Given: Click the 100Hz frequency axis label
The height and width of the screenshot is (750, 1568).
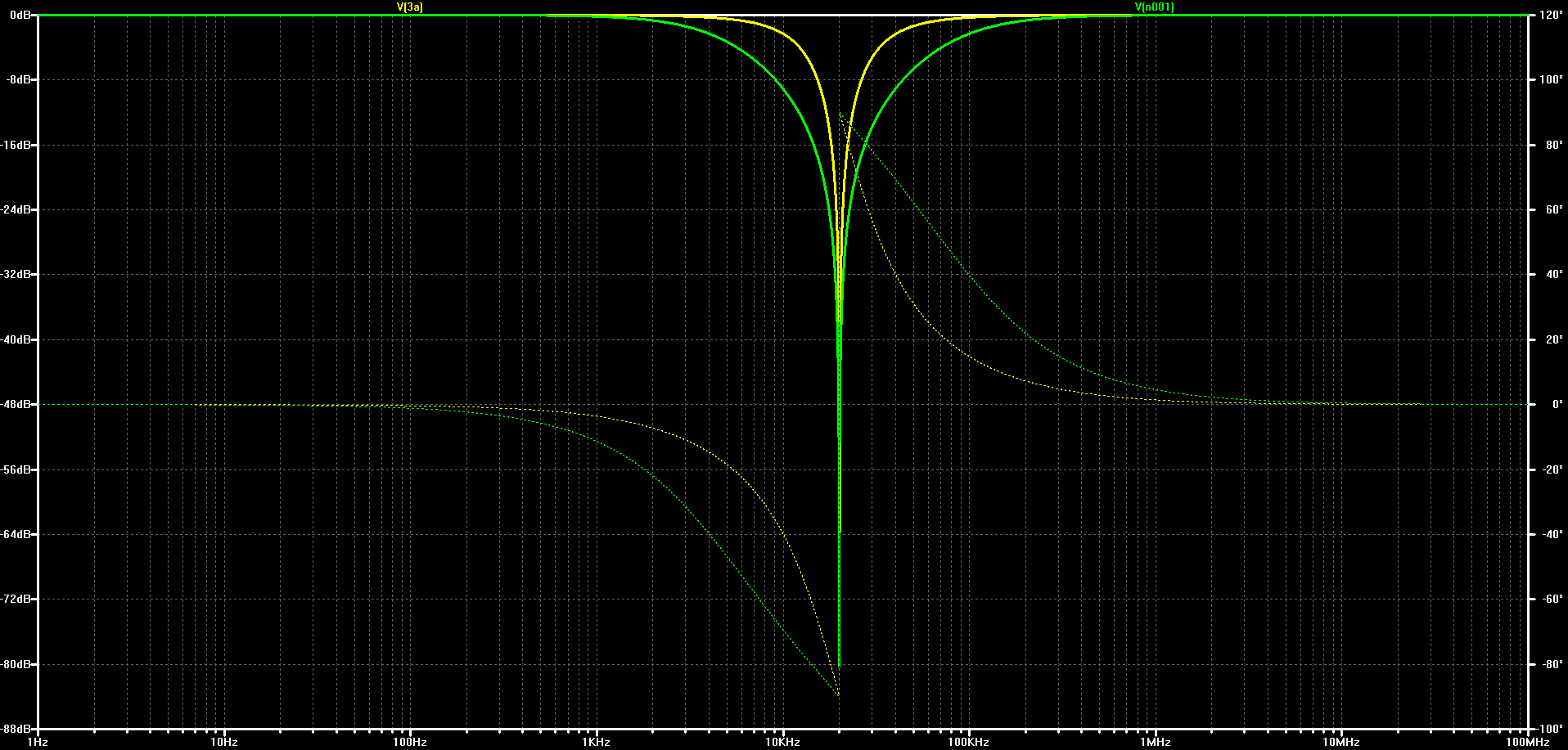Looking at the screenshot, I should click(410, 743).
